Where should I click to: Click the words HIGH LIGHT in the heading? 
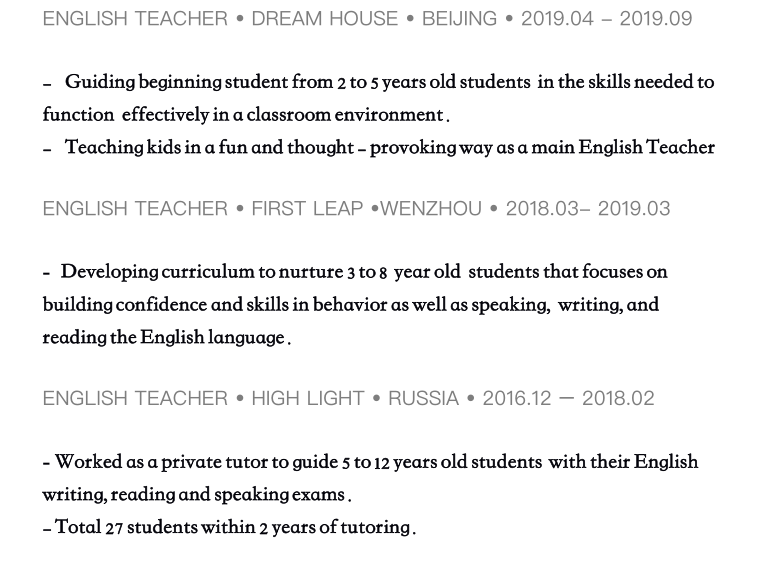(307, 398)
